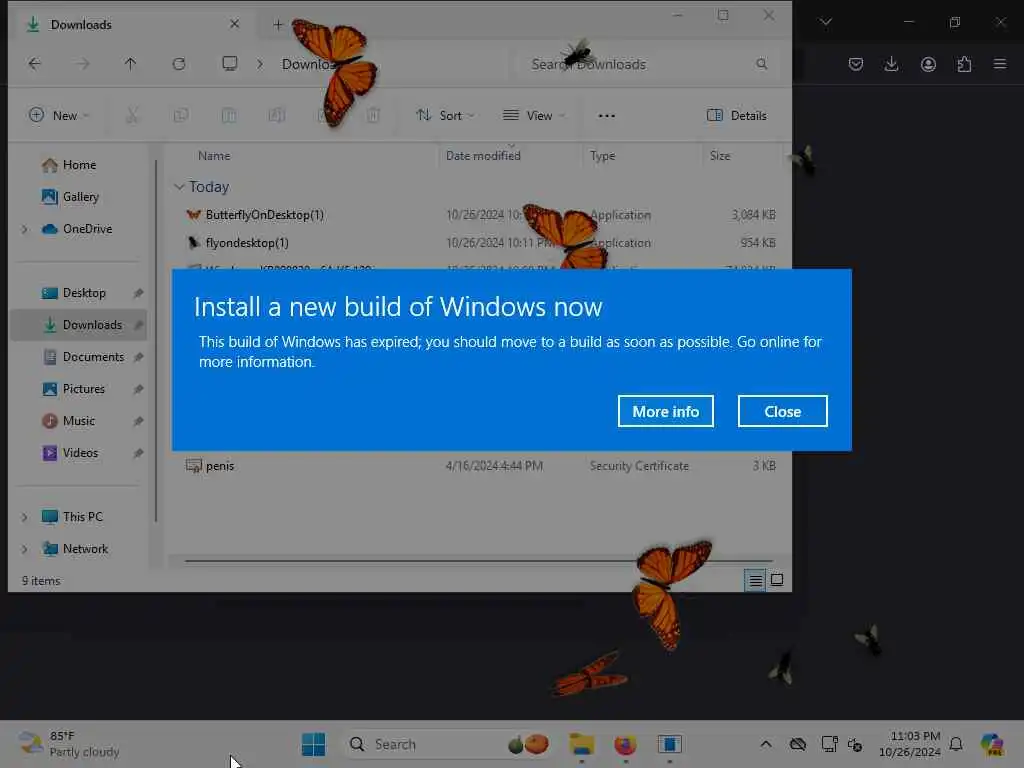The height and width of the screenshot is (768, 1024).
Task: Open the Firefox account icon
Action: [928, 64]
